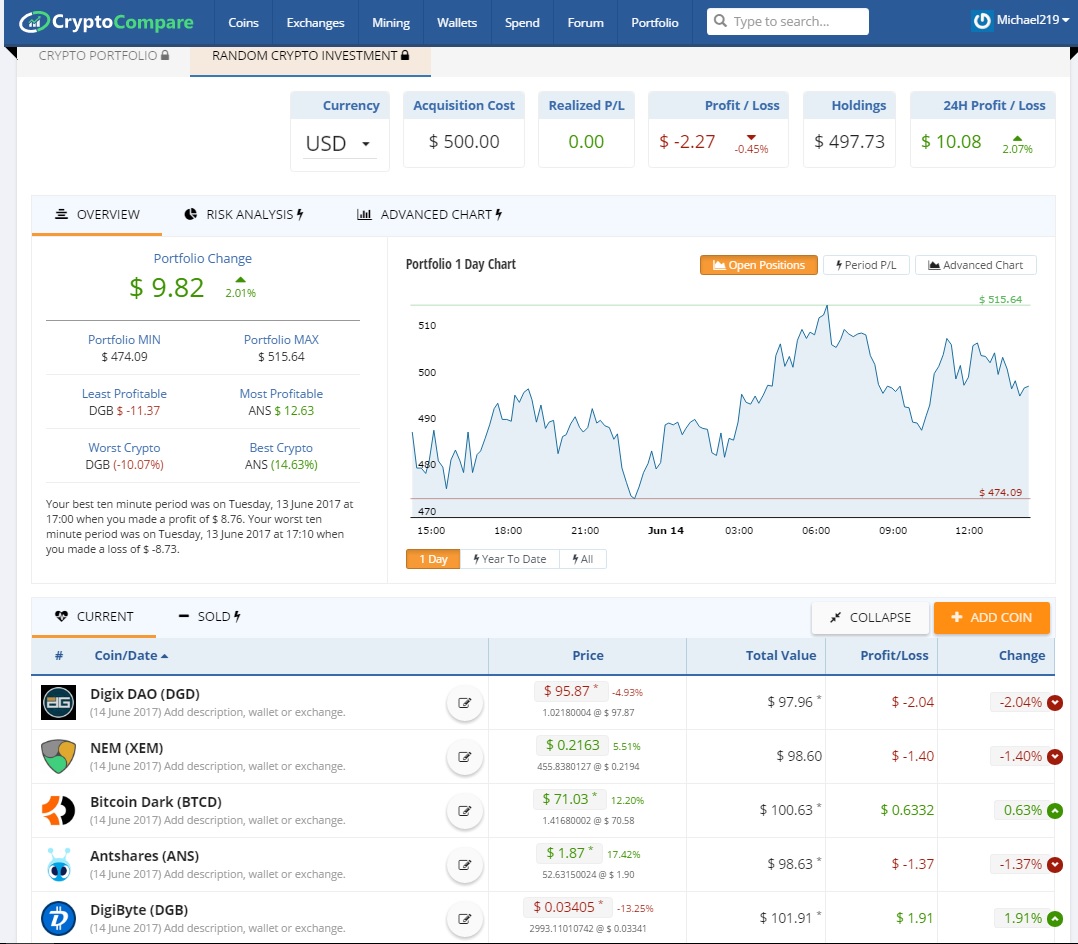This screenshot has height=944, width=1078.
Task: Click the bar chart icon of Advanced Chart tab
Action: [364, 215]
